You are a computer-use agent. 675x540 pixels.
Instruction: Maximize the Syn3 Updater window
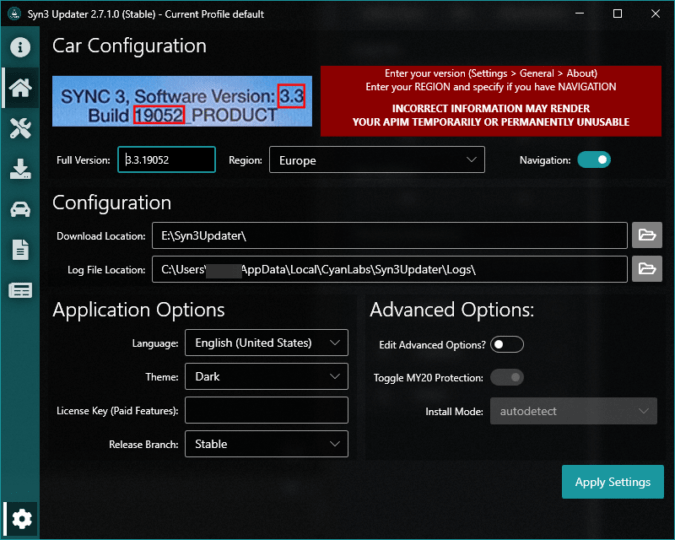(617, 14)
